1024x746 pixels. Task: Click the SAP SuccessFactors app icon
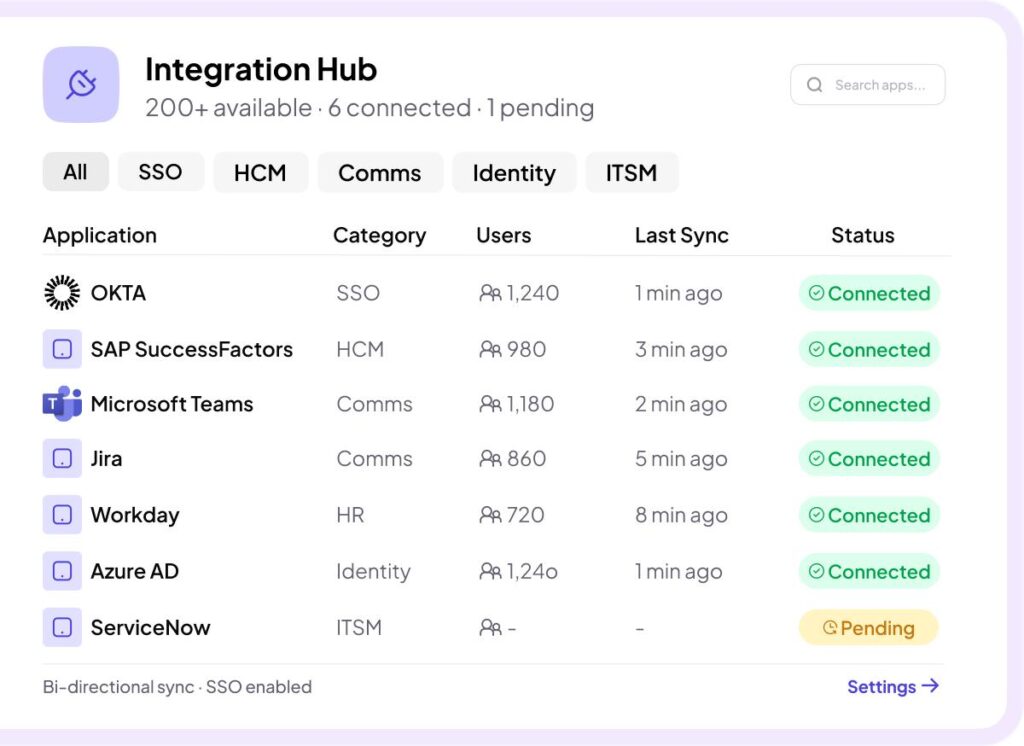pyautogui.click(x=62, y=349)
